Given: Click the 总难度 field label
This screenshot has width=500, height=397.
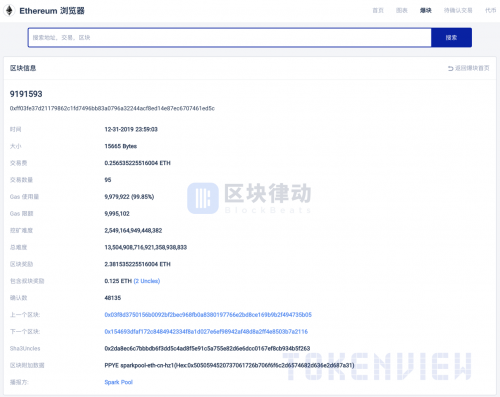Looking at the screenshot, I should [18, 247].
